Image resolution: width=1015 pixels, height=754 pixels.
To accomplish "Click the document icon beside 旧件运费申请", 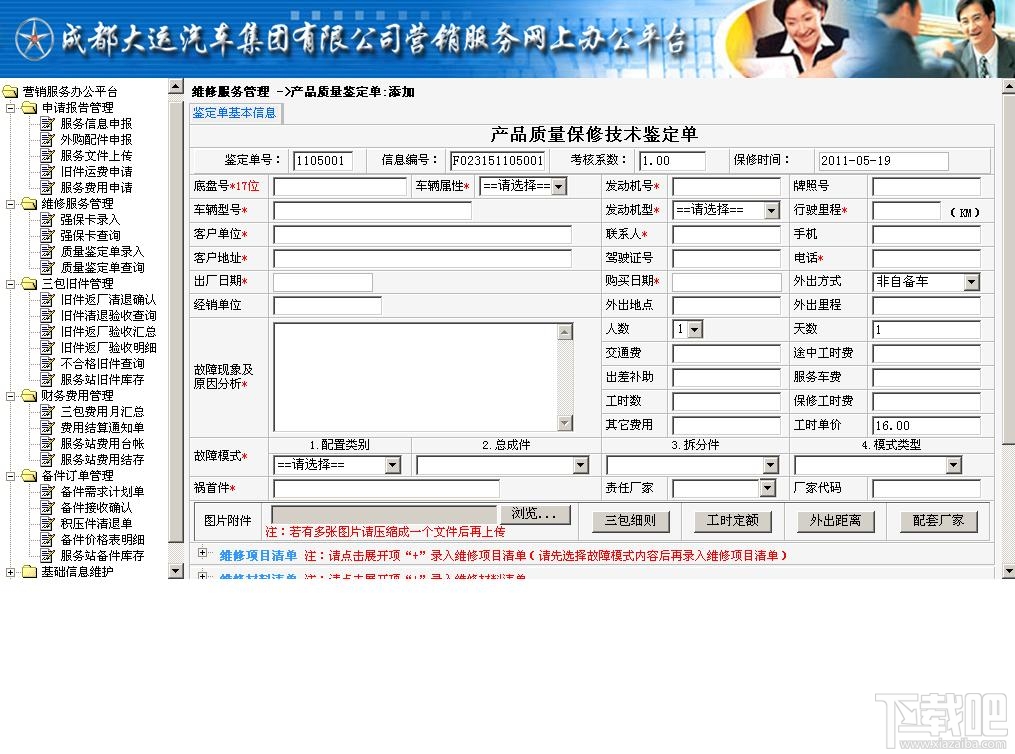I will [x=47, y=172].
